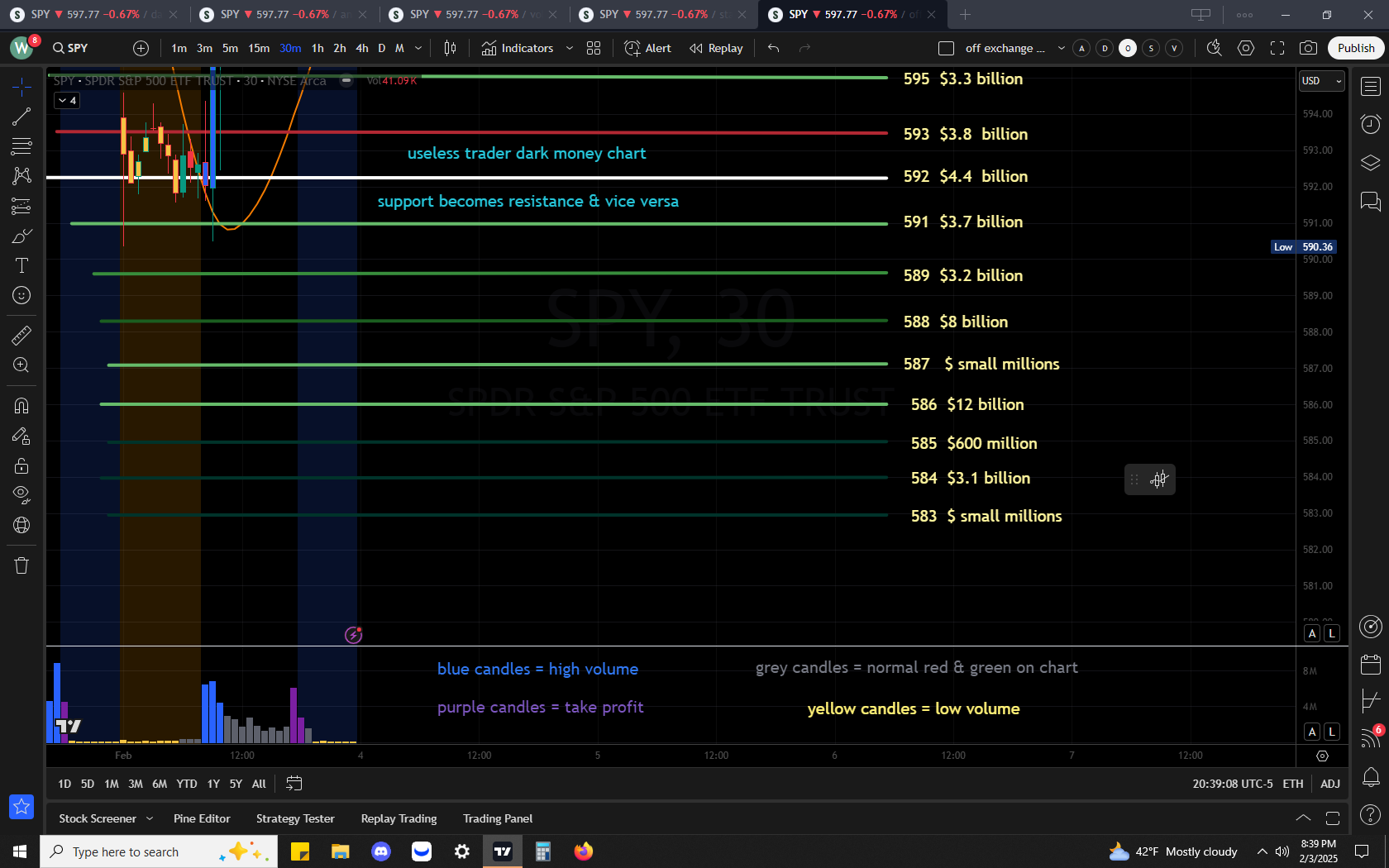
Task: Select the Text annotation tool
Action: [x=21, y=265]
